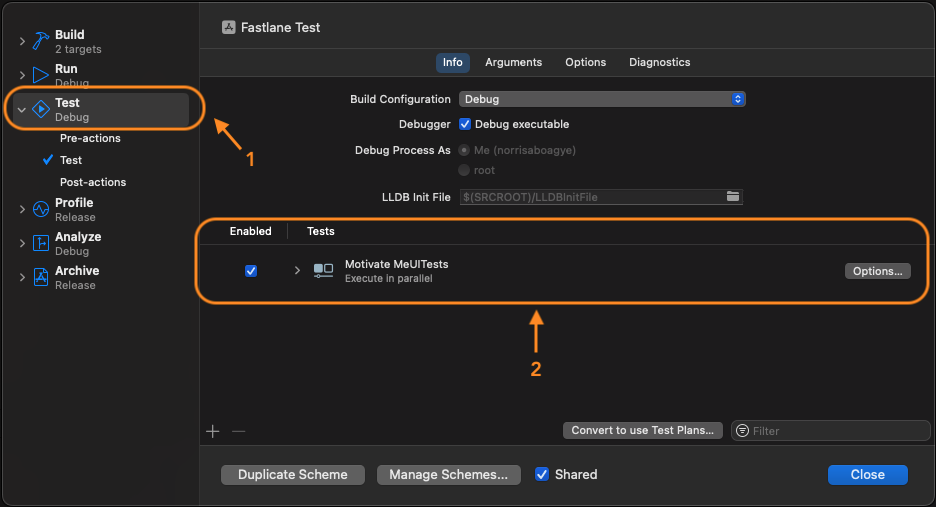
Task: Click the Archive icon in sidebar
Action: tap(40, 277)
